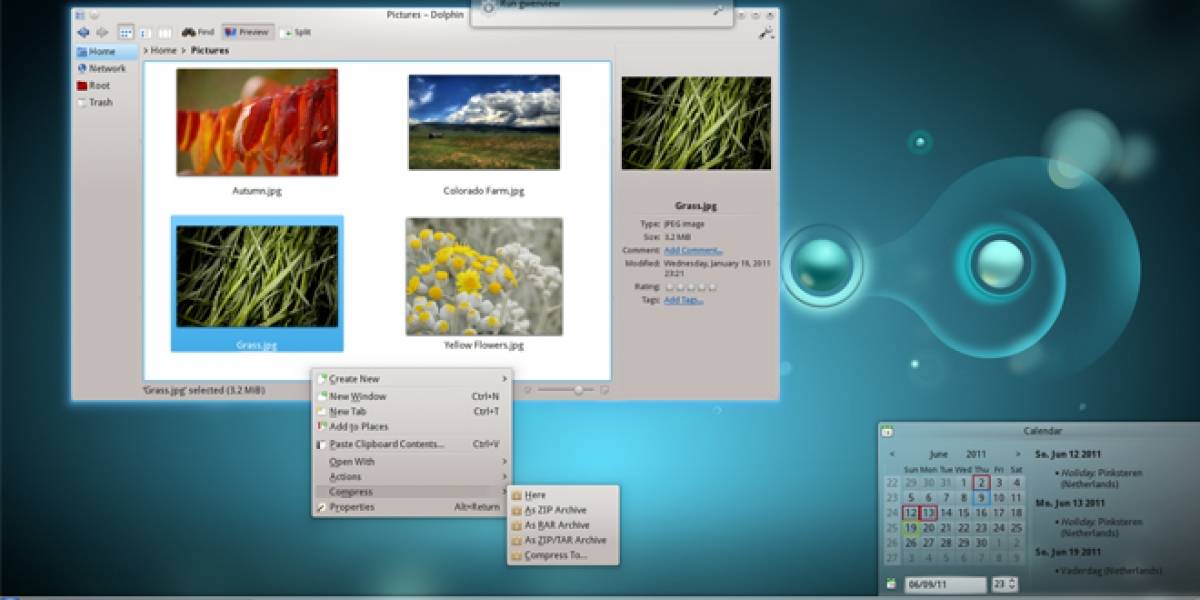1200x600 pixels.
Task: Click zoom out icon beside slider
Action: pos(527,390)
